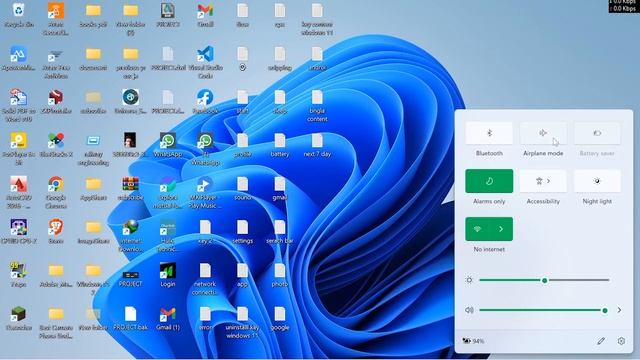Select the Google Chrome shortcut
The width and height of the screenshot is (640, 360).
(56, 193)
